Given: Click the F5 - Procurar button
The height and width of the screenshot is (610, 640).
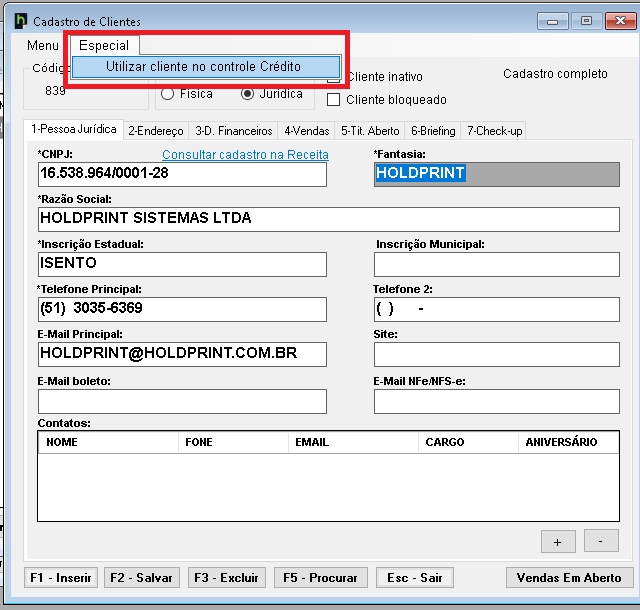Looking at the screenshot, I should pyautogui.click(x=320, y=578).
